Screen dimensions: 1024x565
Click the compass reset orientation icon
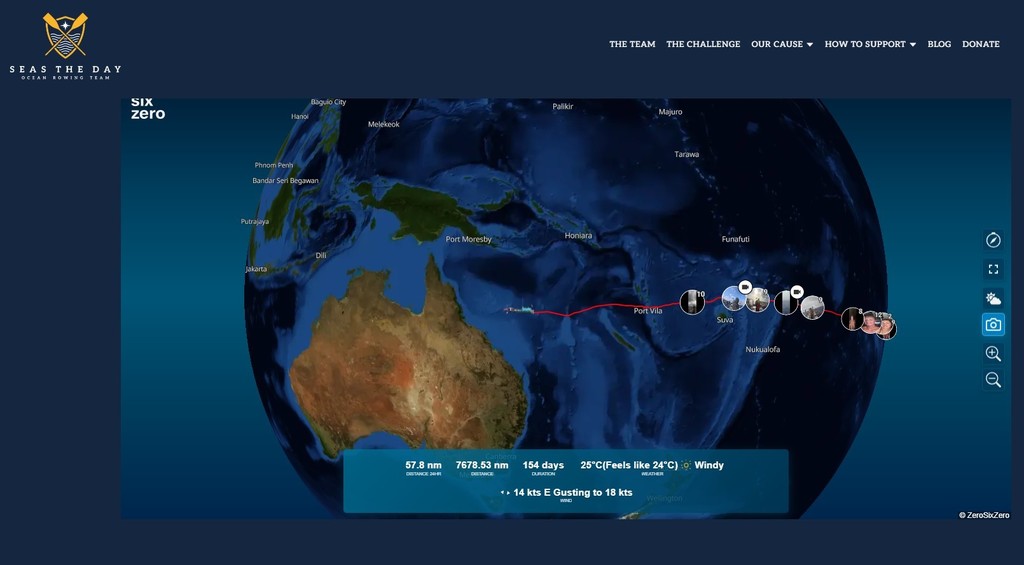[993, 240]
